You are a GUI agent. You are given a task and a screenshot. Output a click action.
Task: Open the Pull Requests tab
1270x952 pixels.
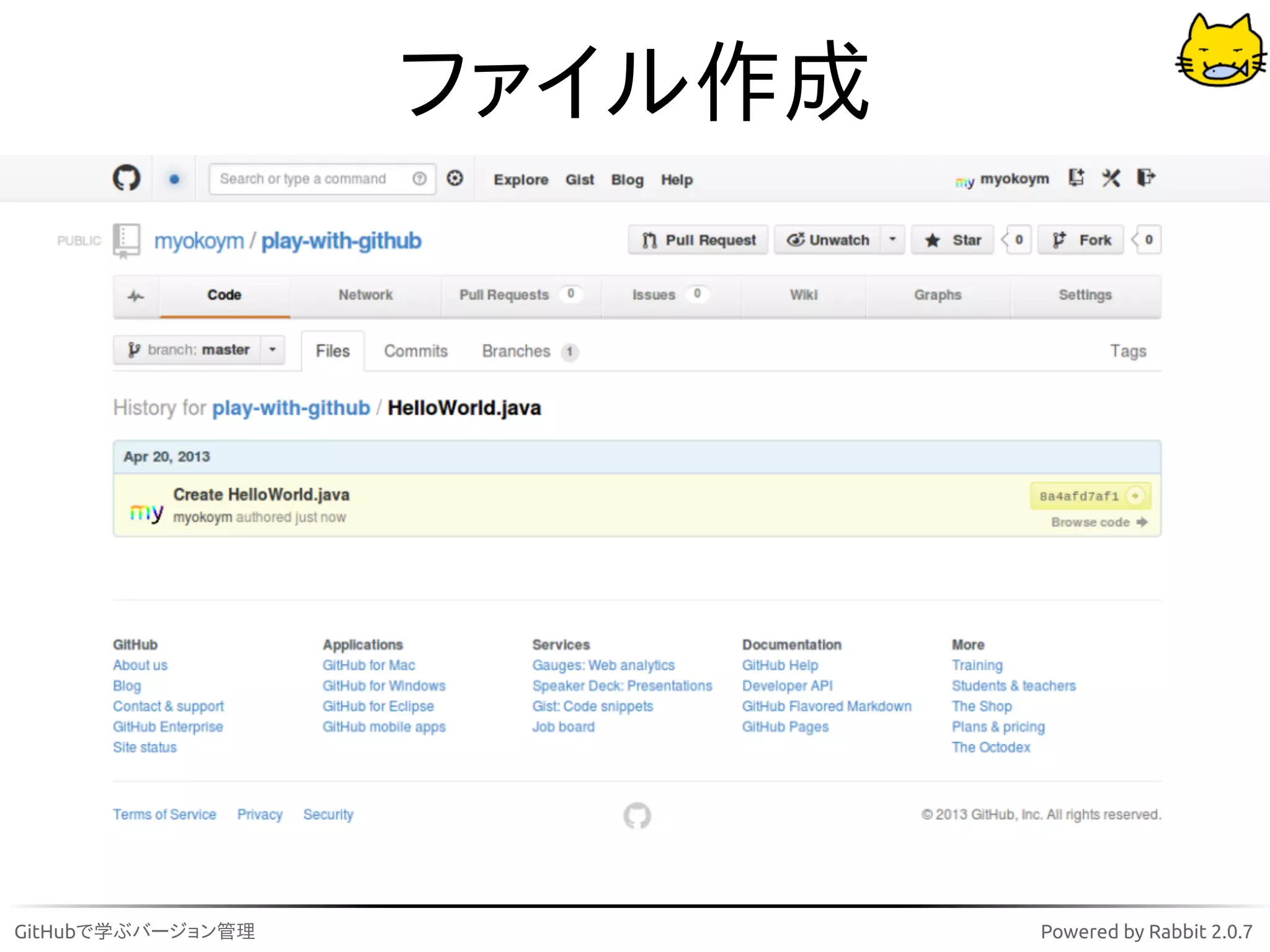click(x=521, y=295)
